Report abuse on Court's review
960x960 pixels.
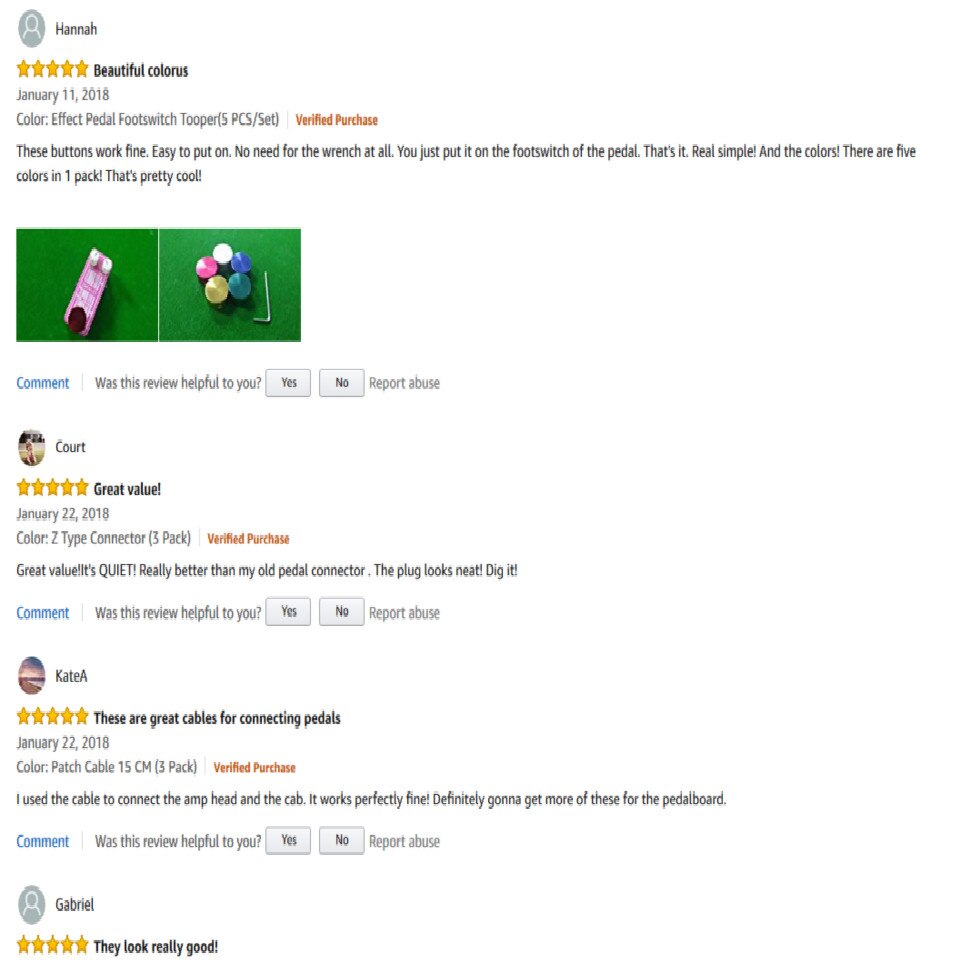[x=404, y=613]
